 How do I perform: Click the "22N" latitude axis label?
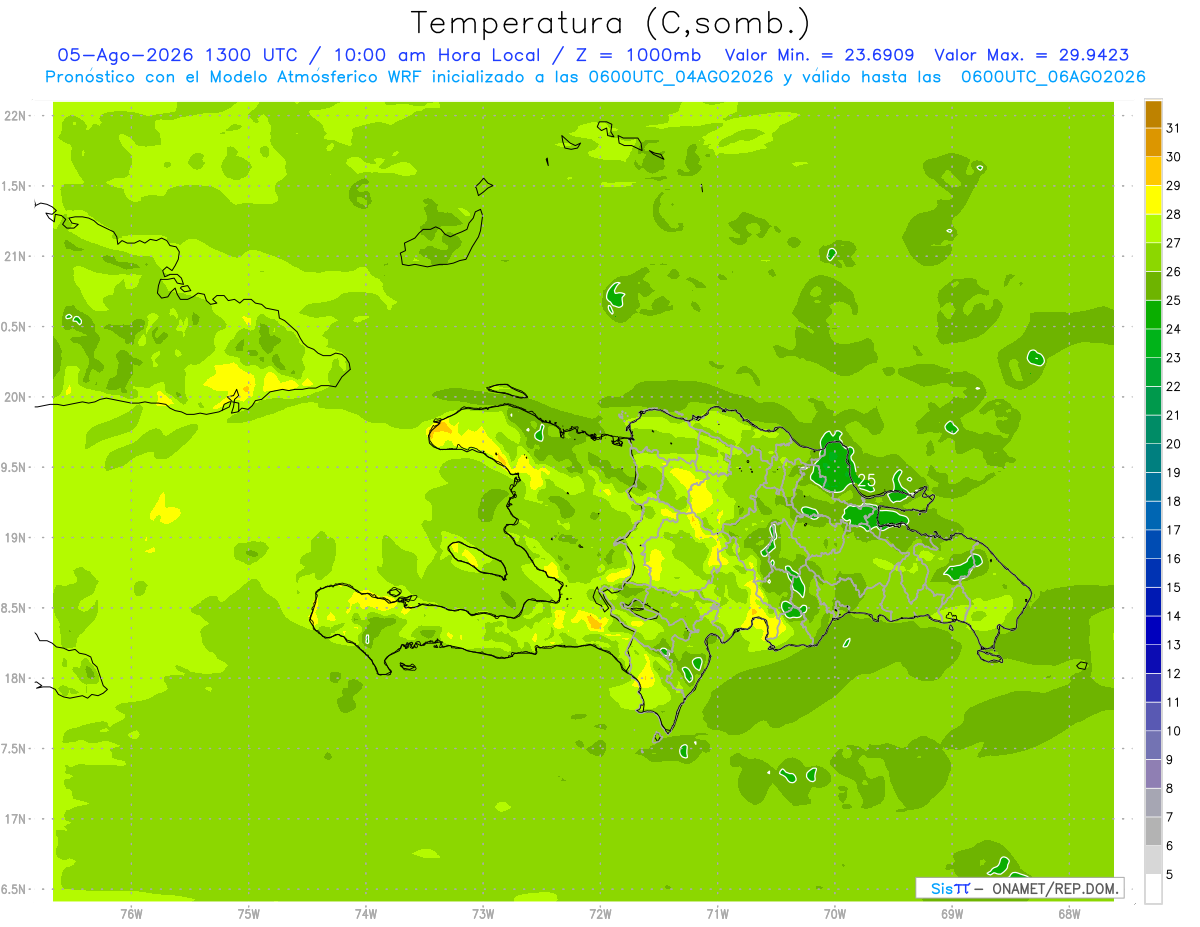click(17, 116)
